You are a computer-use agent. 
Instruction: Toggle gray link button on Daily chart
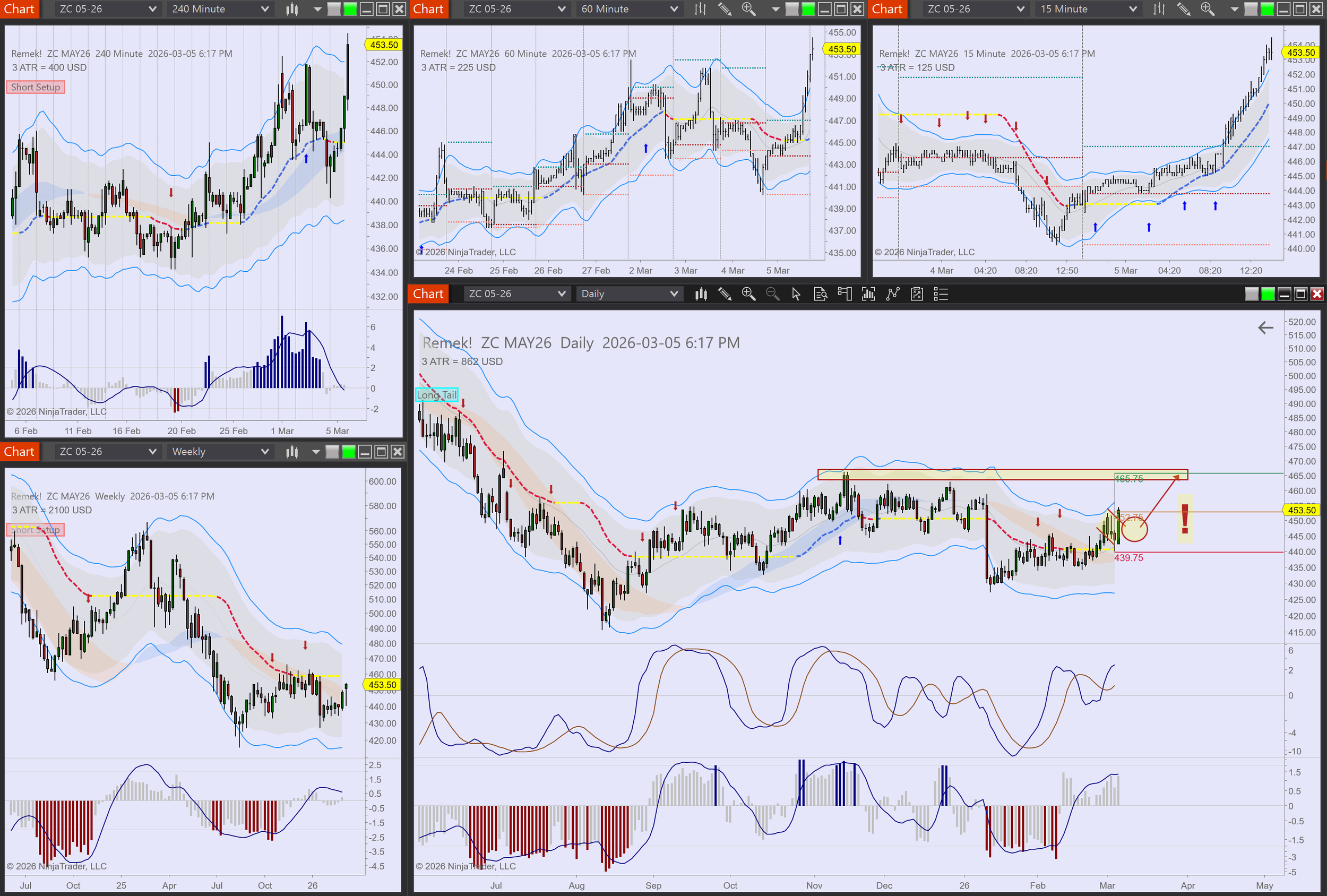pos(1251,294)
